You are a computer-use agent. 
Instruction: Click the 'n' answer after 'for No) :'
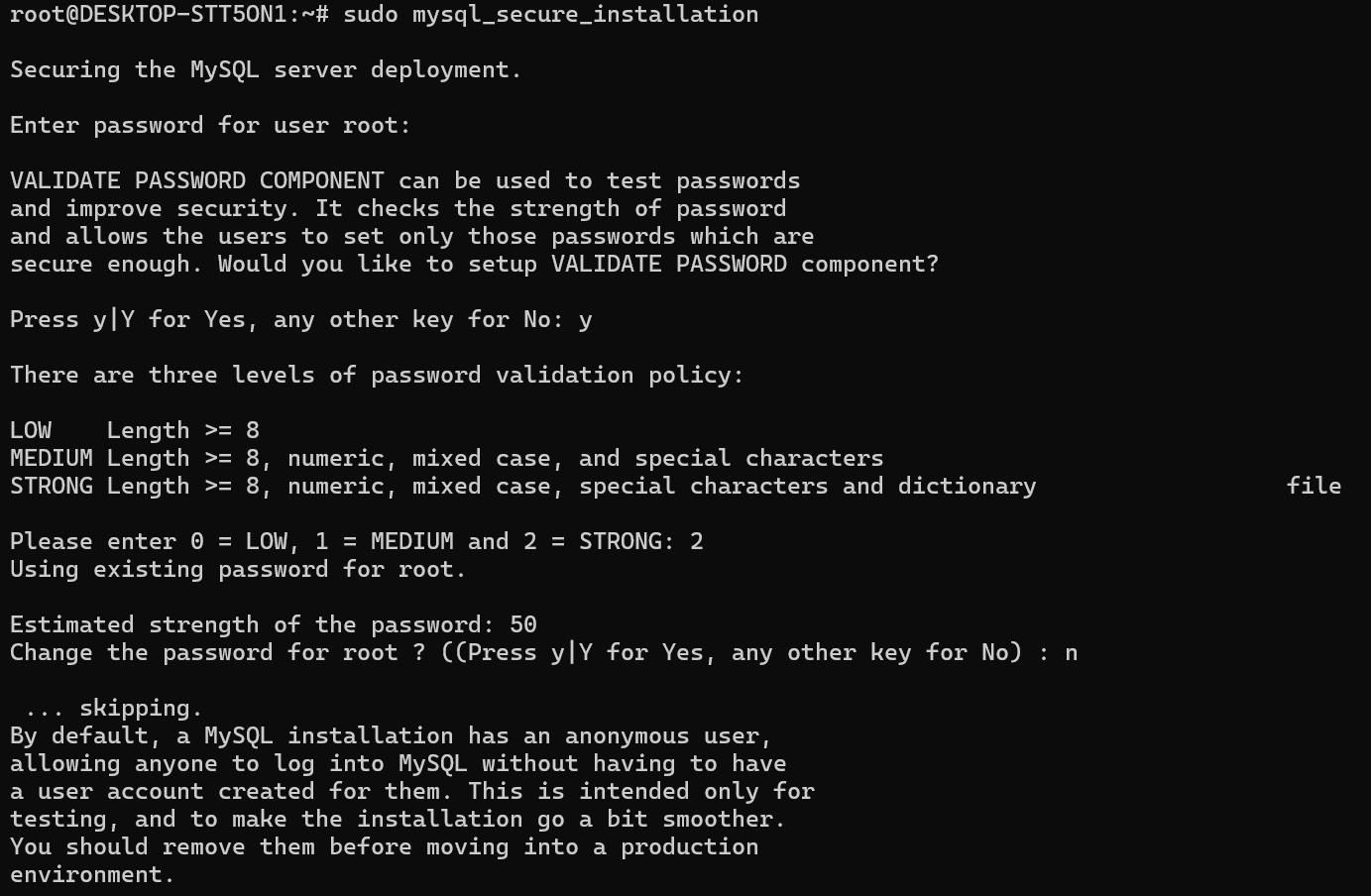(1071, 652)
